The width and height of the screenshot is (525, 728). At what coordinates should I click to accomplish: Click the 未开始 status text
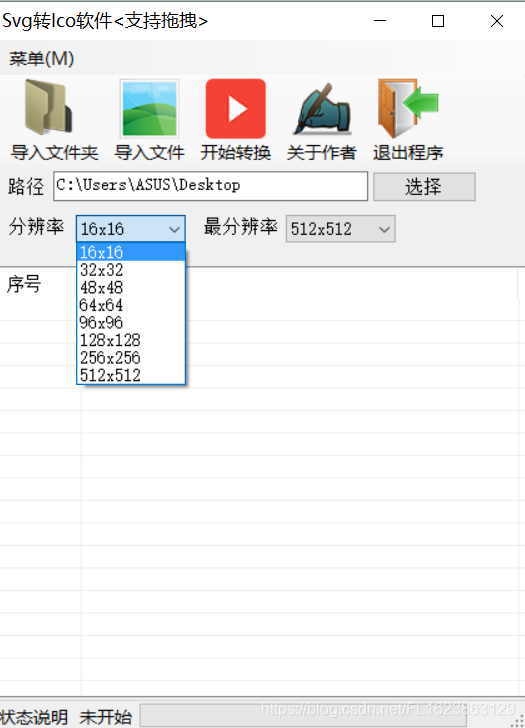pyautogui.click(x=105, y=717)
